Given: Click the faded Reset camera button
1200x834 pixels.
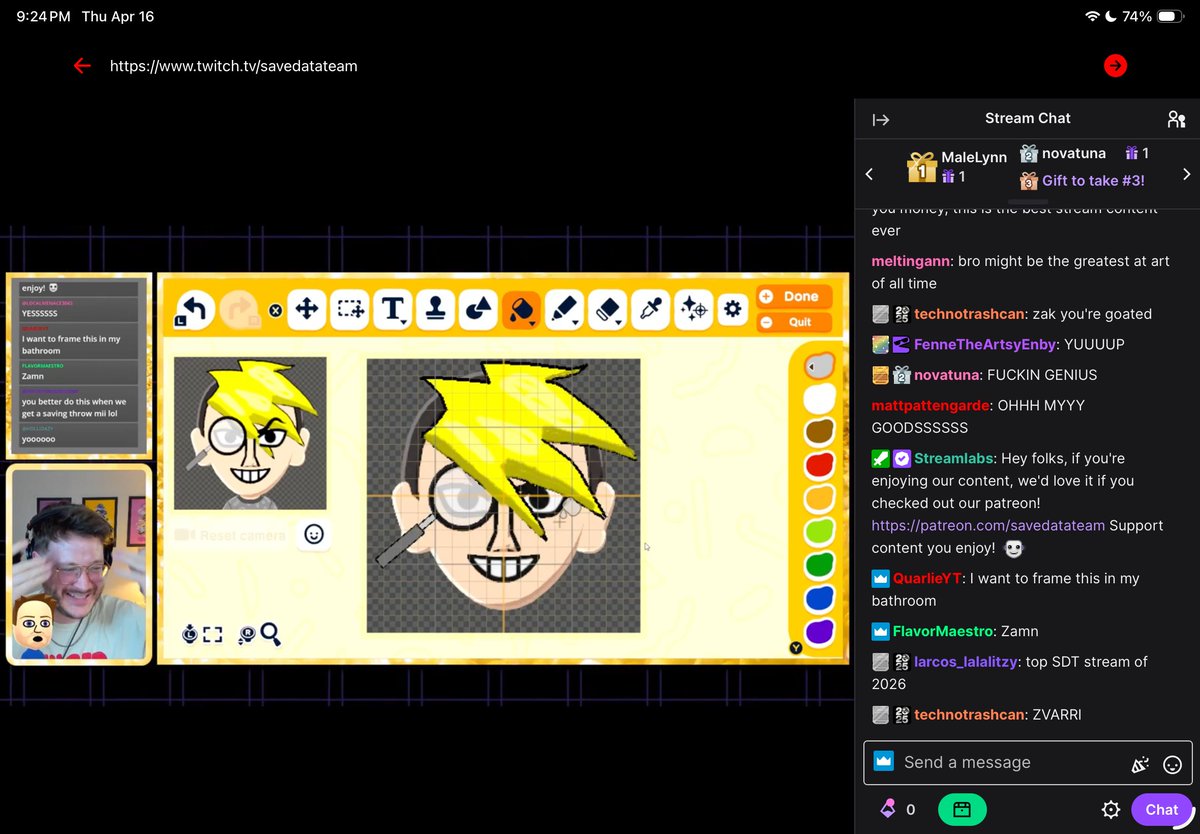Looking at the screenshot, I should [x=231, y=536].
